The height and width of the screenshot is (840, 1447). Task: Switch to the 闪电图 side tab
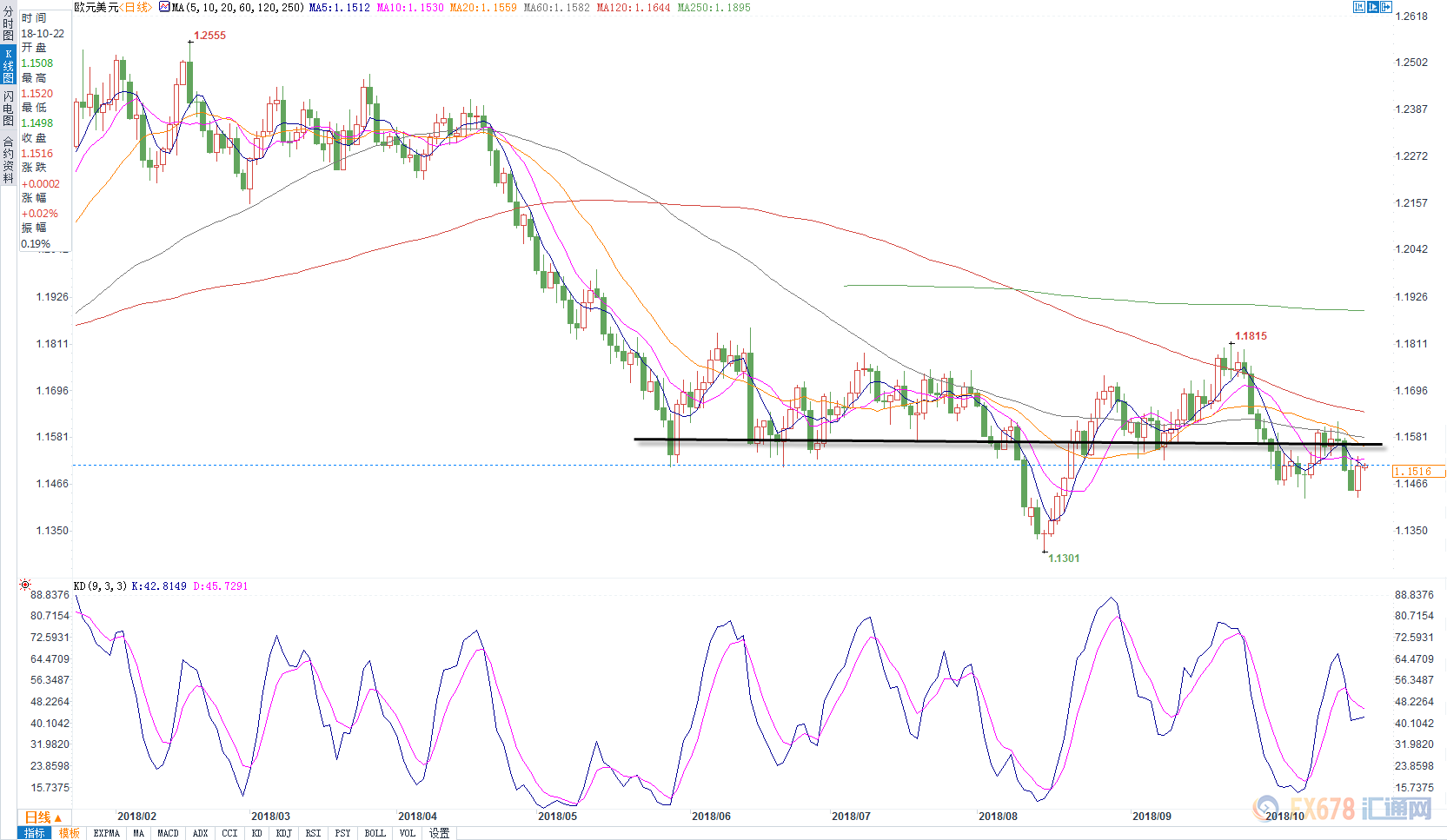(x=8, y=108)
